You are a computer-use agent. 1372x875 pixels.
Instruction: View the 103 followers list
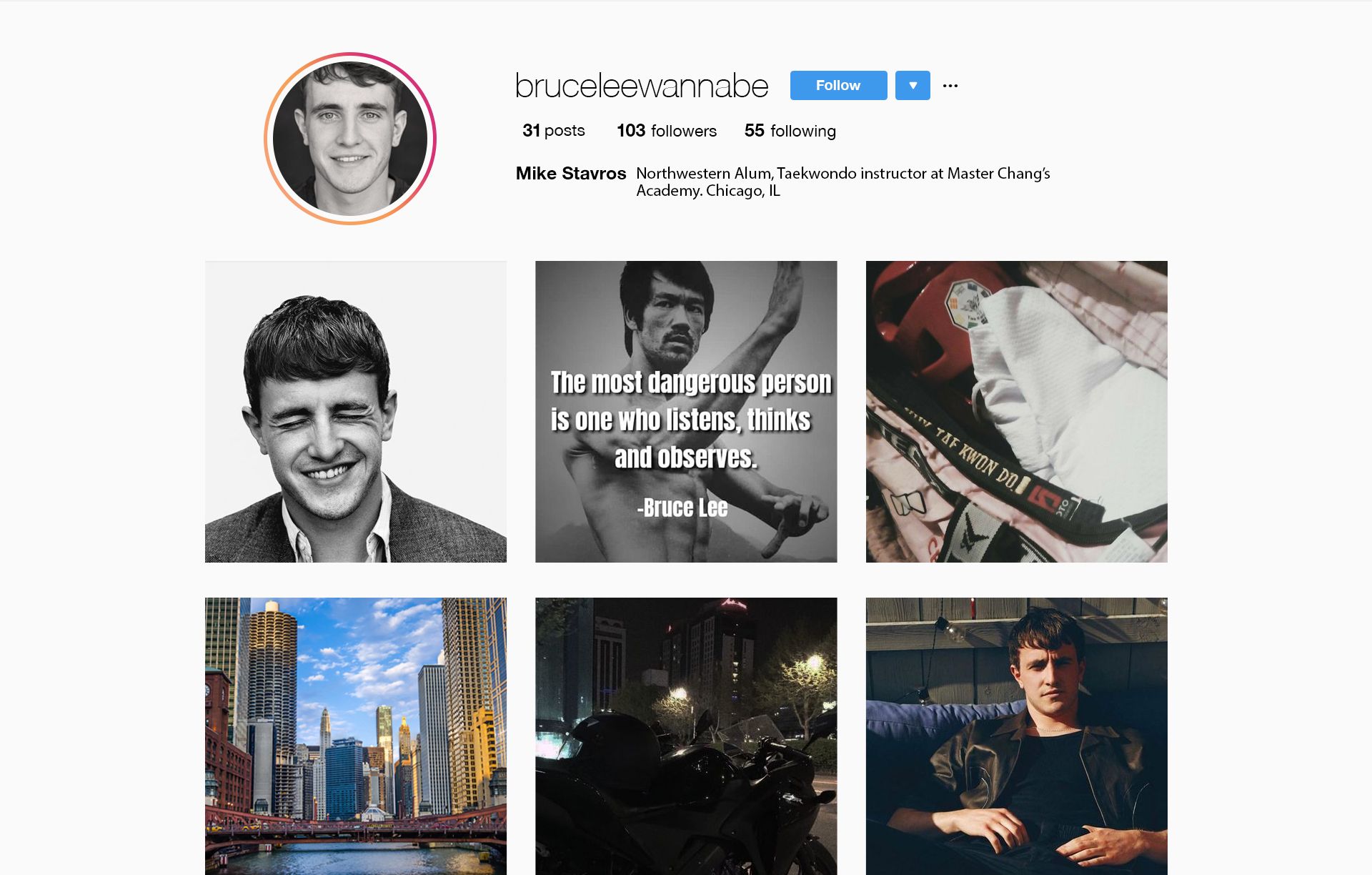click(666, 131)
